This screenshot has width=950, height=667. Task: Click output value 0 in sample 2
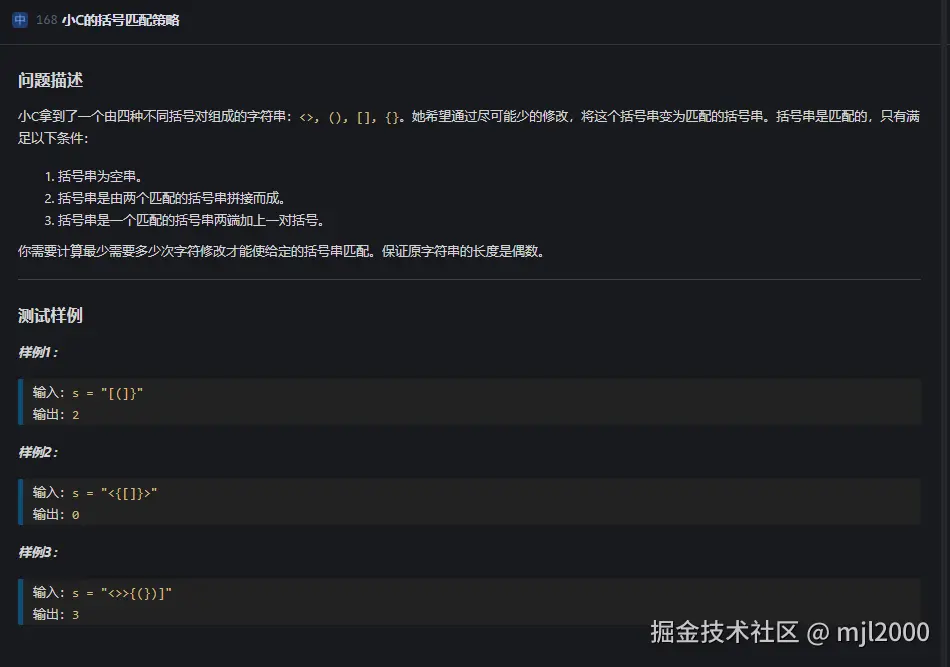[x=75, y=515]
